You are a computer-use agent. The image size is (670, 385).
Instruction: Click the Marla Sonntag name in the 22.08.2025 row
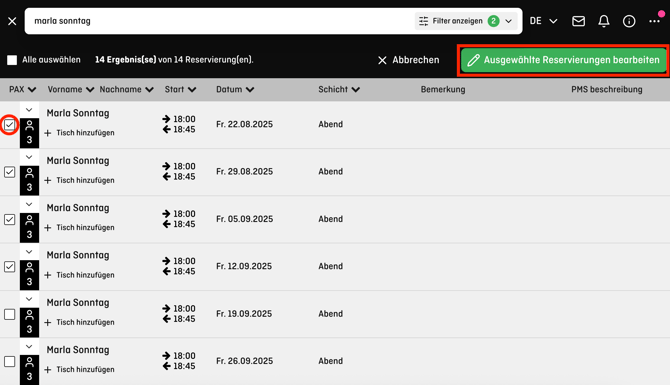point(78,113)
